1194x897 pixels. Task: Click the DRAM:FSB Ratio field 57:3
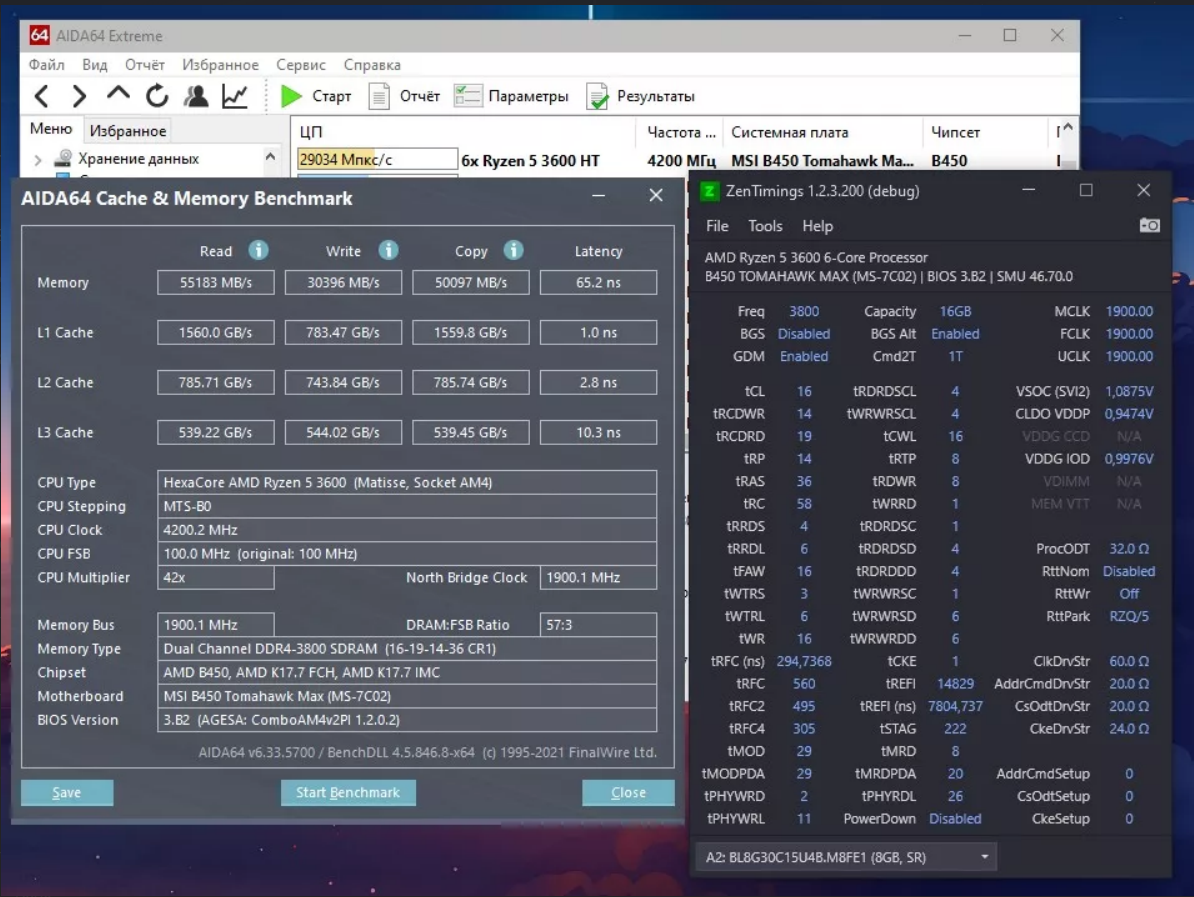(x=599, y=624)
